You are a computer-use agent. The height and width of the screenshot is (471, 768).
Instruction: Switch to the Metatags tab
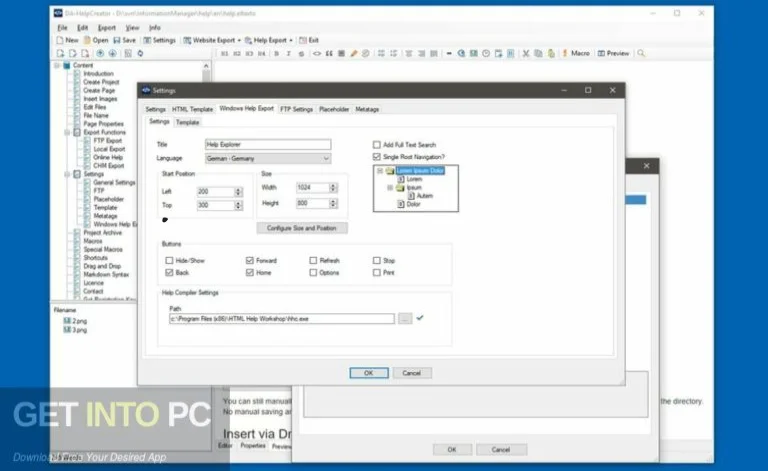pyautogui.click(x=367, y=109)
